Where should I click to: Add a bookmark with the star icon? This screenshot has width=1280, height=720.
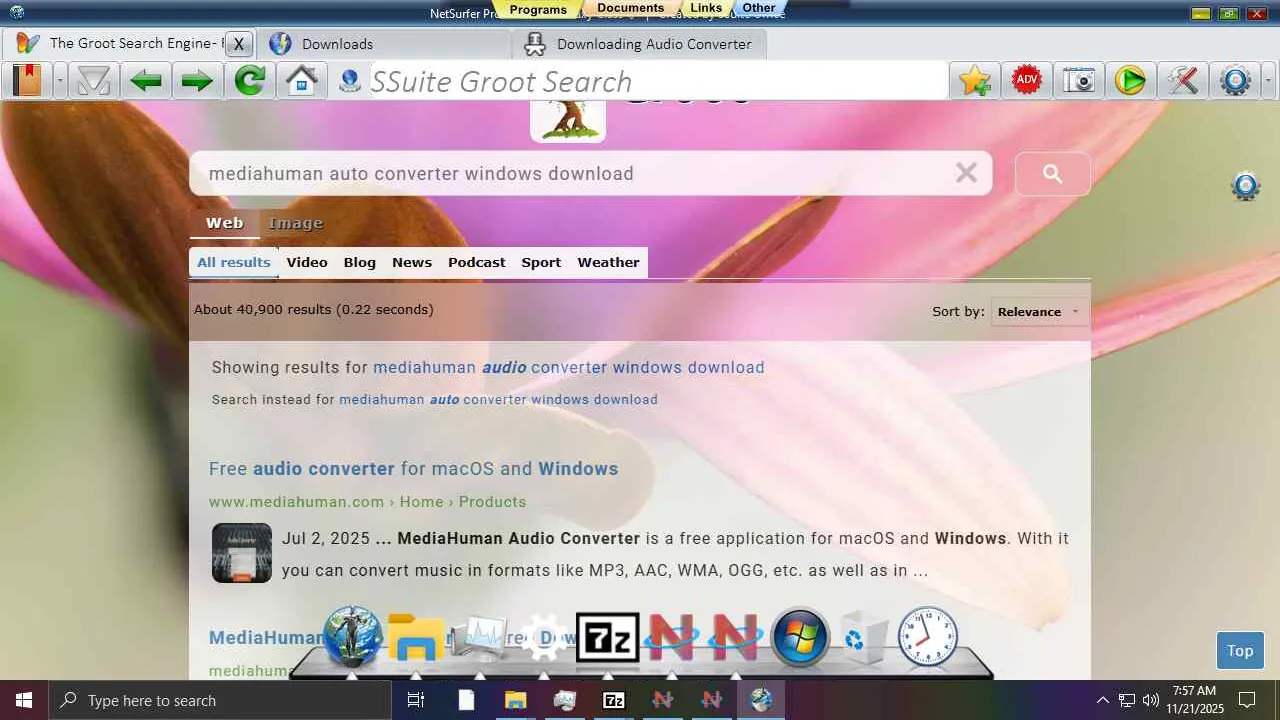tap(975, 81)
